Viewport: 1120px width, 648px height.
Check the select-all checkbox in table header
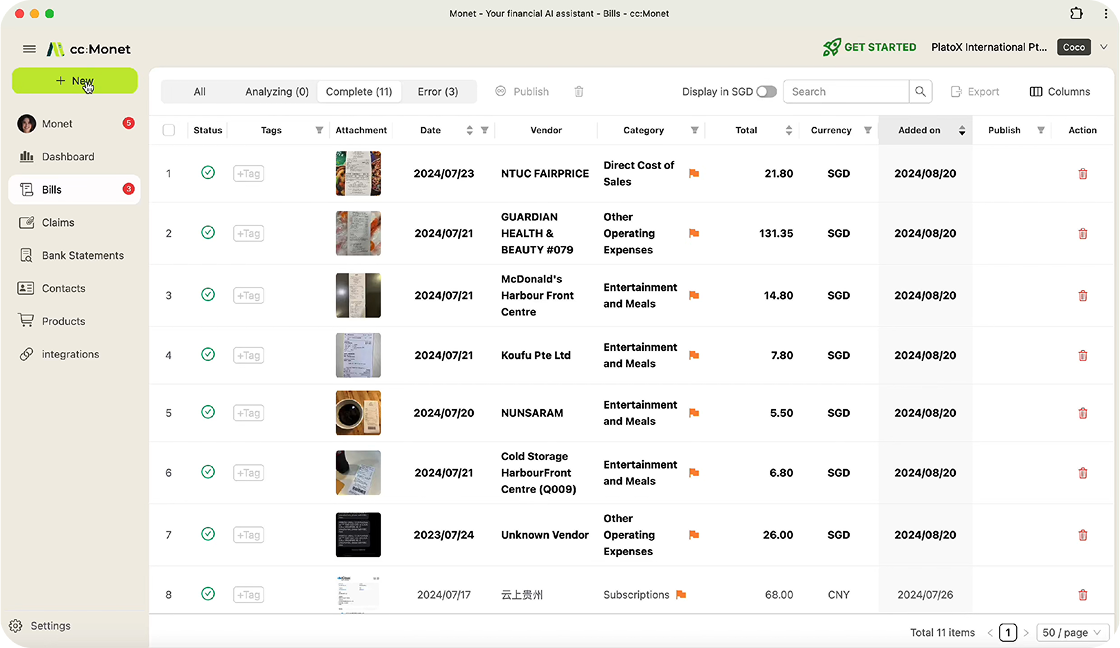click(x=168, y=129)
